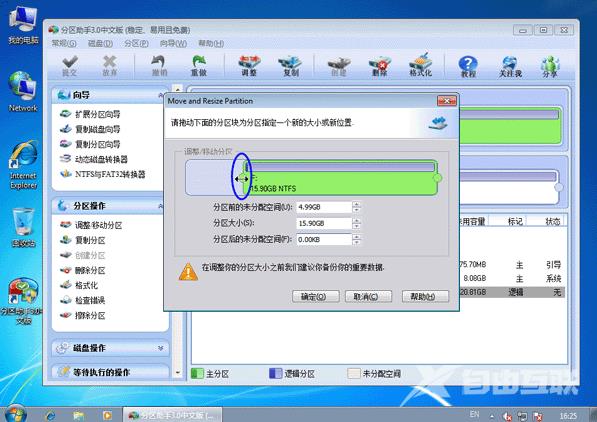This screenshot has height=422, width=597.
Task: Click the 标记 column header
Action: coord(516,221)
